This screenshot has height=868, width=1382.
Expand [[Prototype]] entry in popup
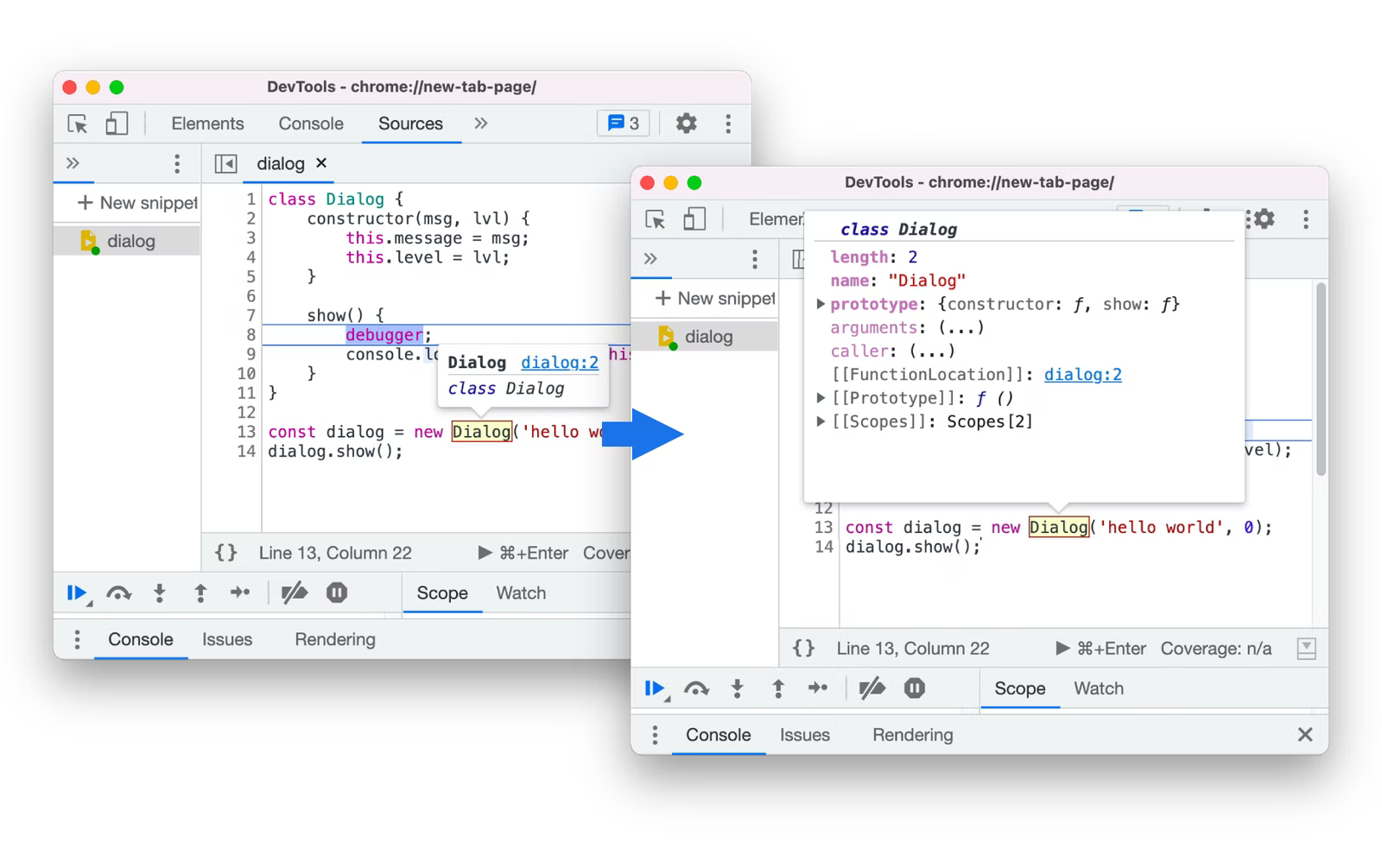pyautogui.click(x=821, y=398)
